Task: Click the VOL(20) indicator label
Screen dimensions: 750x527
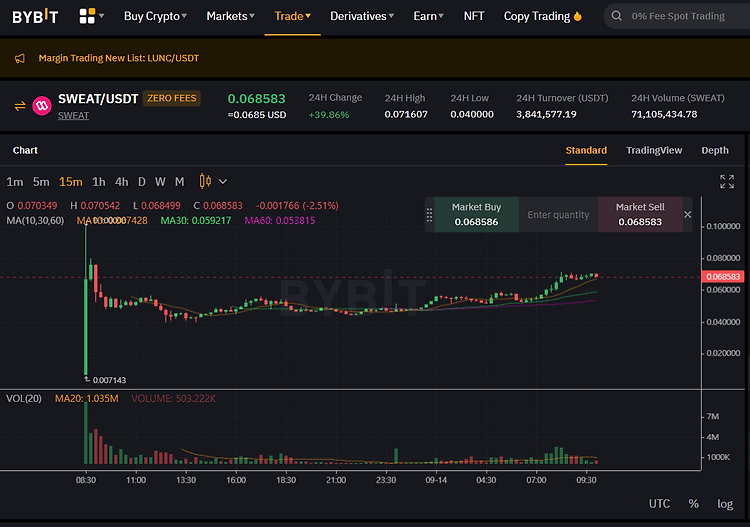Action: click(23, 398)
